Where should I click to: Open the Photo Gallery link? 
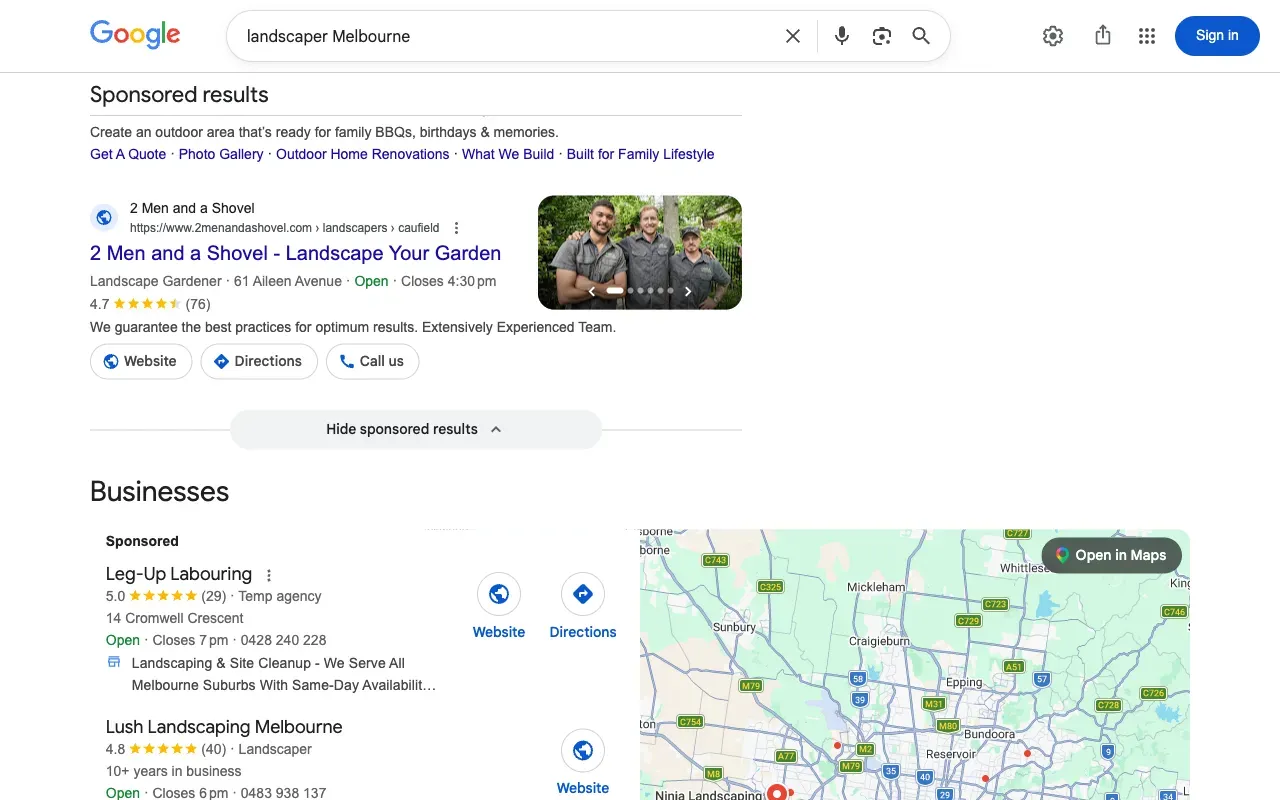pyautogui.click(x=221, y=154)
